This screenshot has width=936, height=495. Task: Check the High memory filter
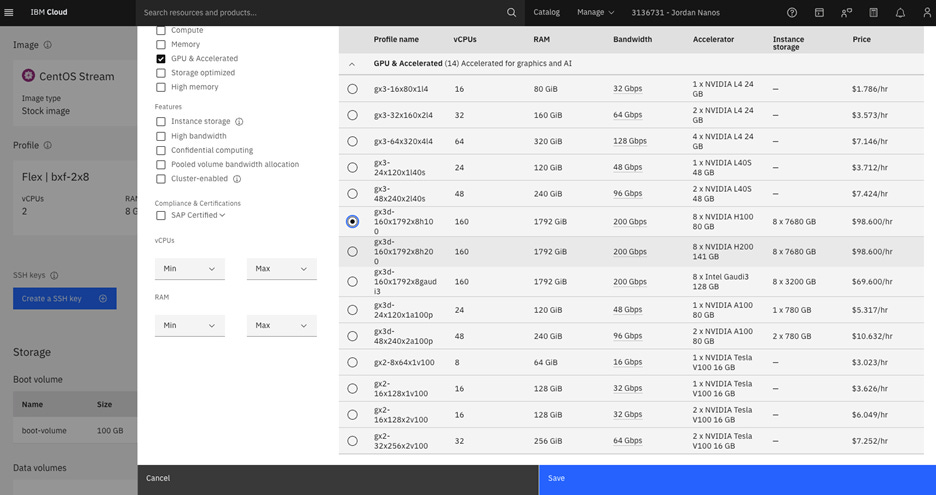pyautogui.click(x=161, y=87)
